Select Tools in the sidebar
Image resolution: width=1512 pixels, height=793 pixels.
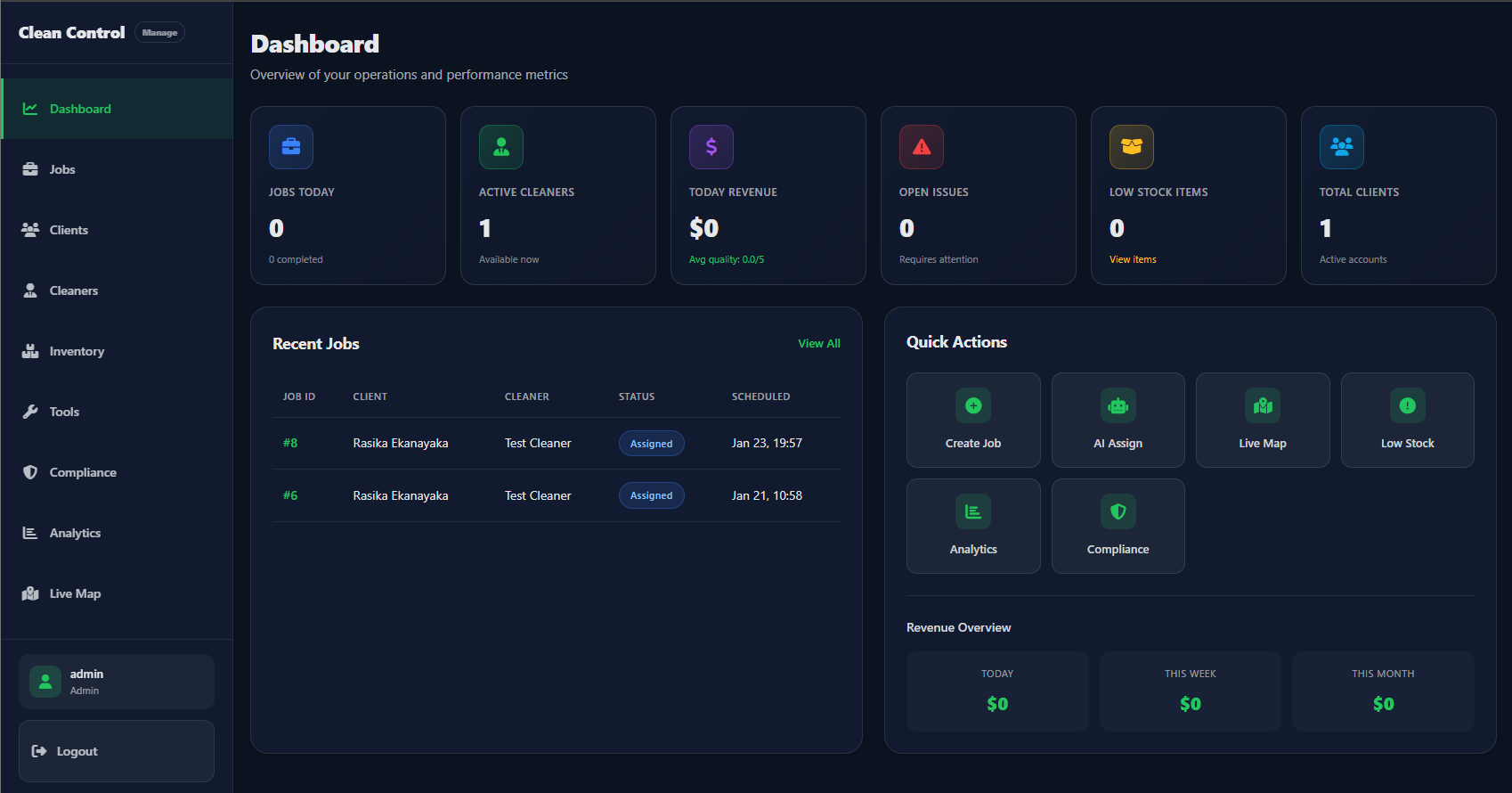point(117,412)
